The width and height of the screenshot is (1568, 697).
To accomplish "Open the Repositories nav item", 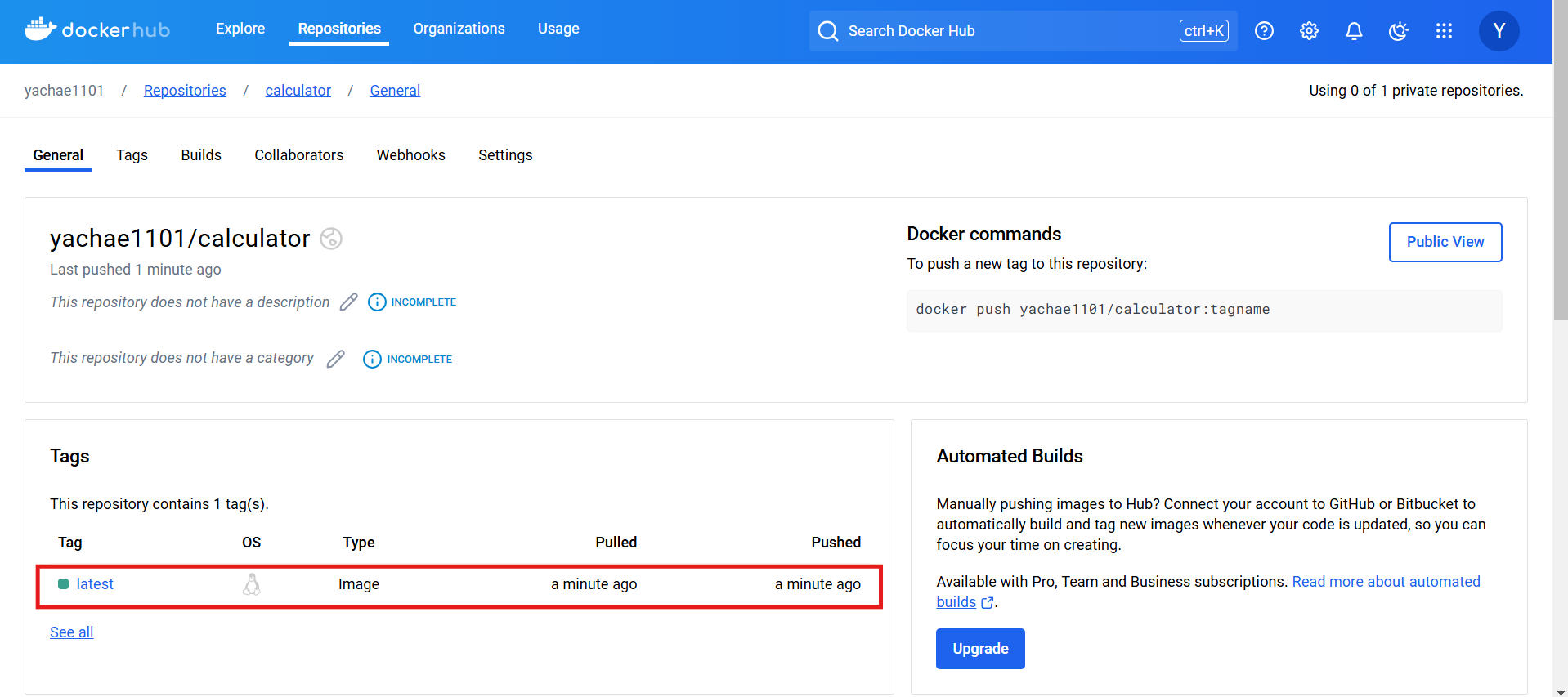I will 339,29.
